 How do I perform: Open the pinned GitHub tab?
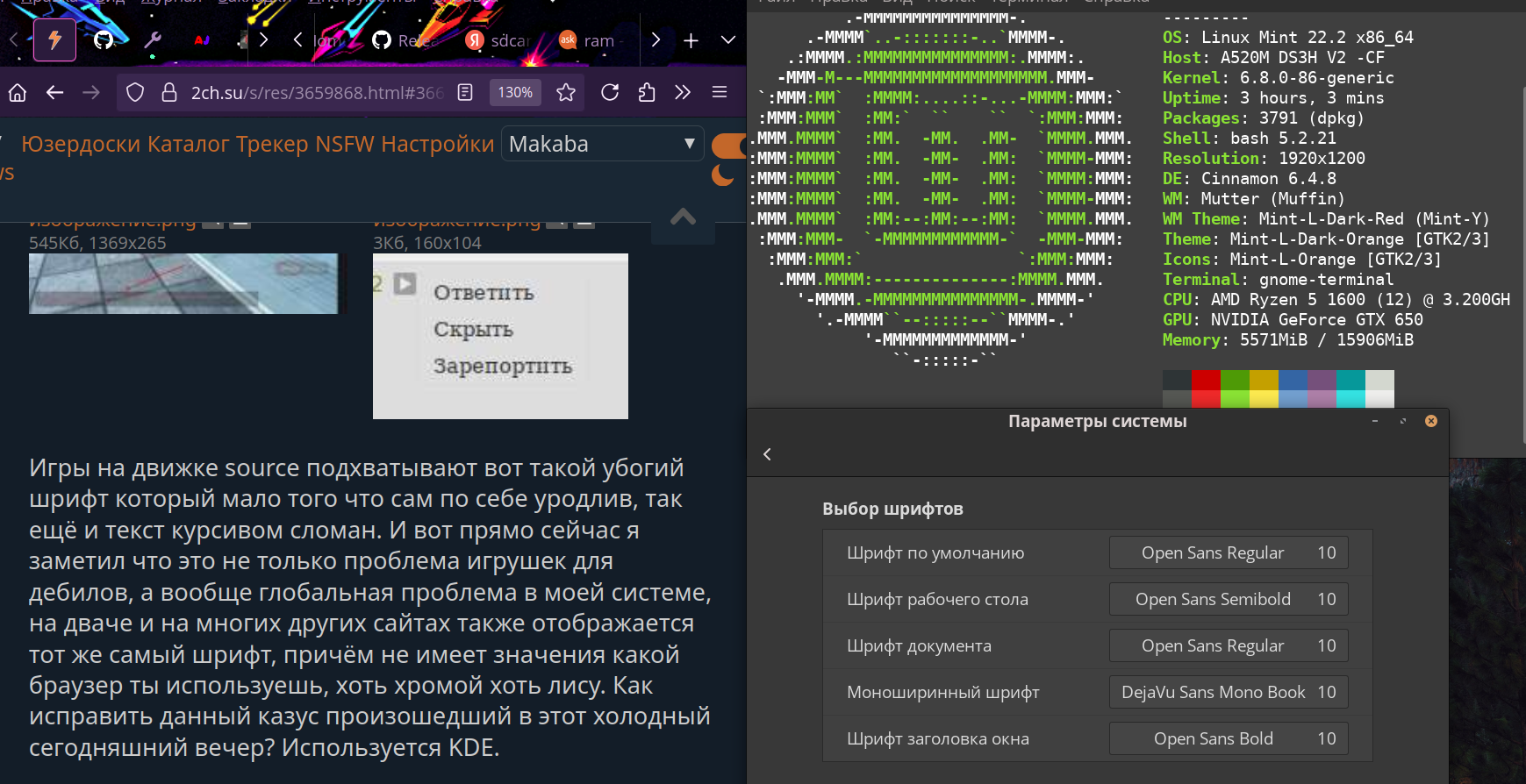104,40
